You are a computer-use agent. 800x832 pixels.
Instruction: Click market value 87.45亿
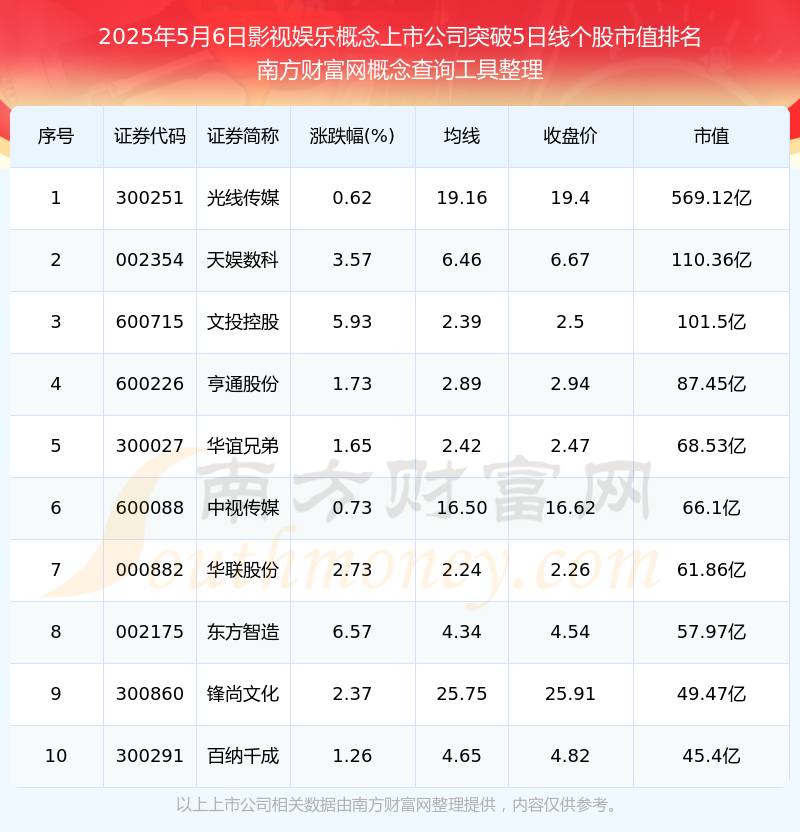pos(711,384)
